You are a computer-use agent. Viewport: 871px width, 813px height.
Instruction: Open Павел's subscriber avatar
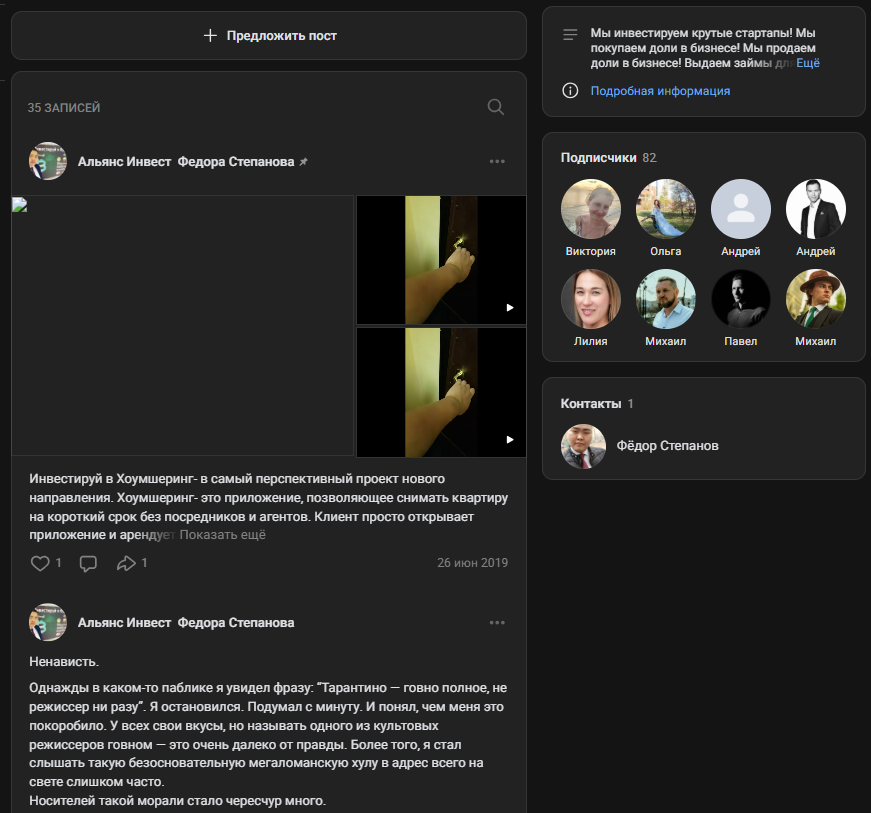tap(740, 298)
